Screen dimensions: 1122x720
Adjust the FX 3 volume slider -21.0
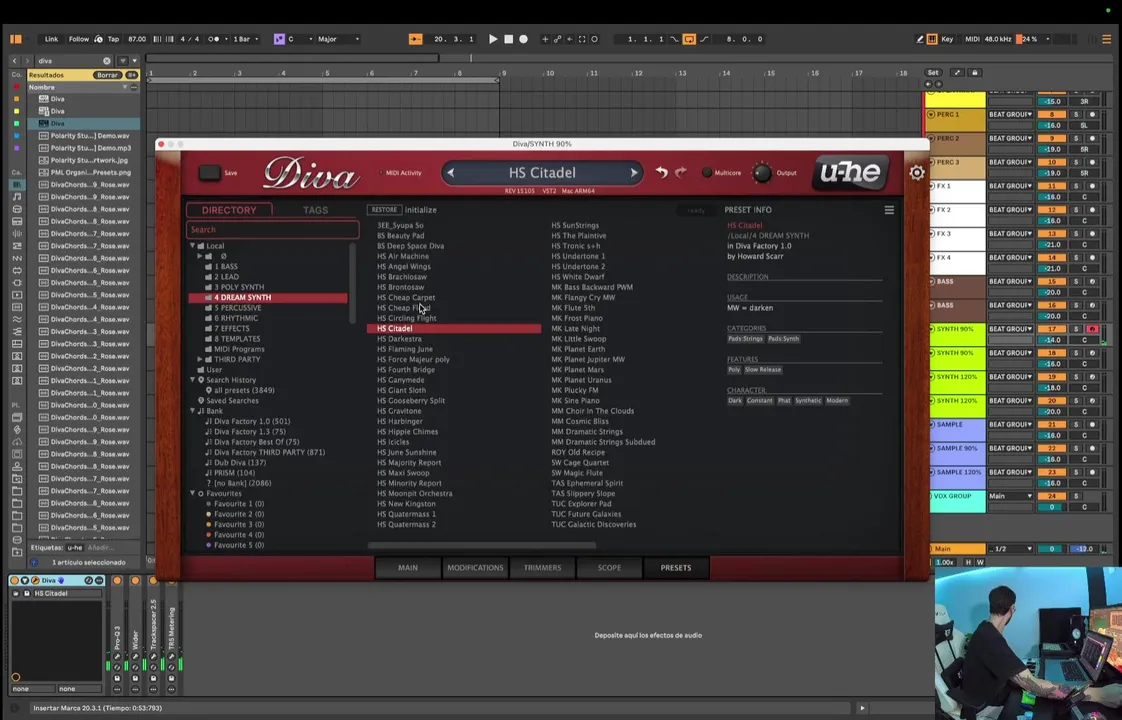(x=1052, y=245)
